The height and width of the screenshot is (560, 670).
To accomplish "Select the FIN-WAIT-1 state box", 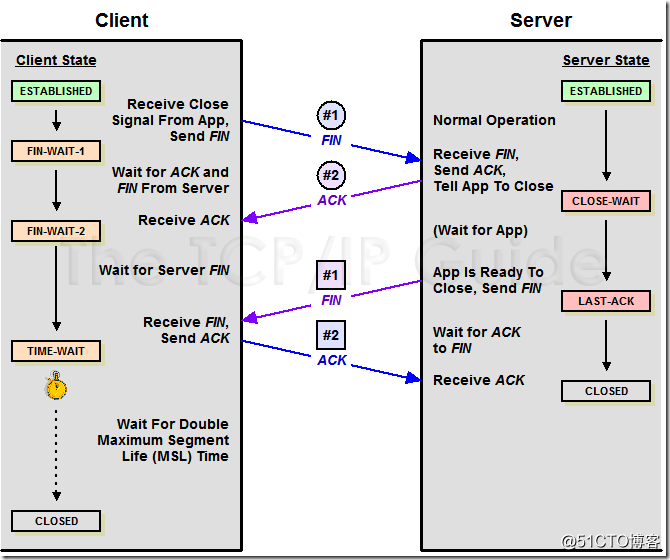I will [56, 151].
